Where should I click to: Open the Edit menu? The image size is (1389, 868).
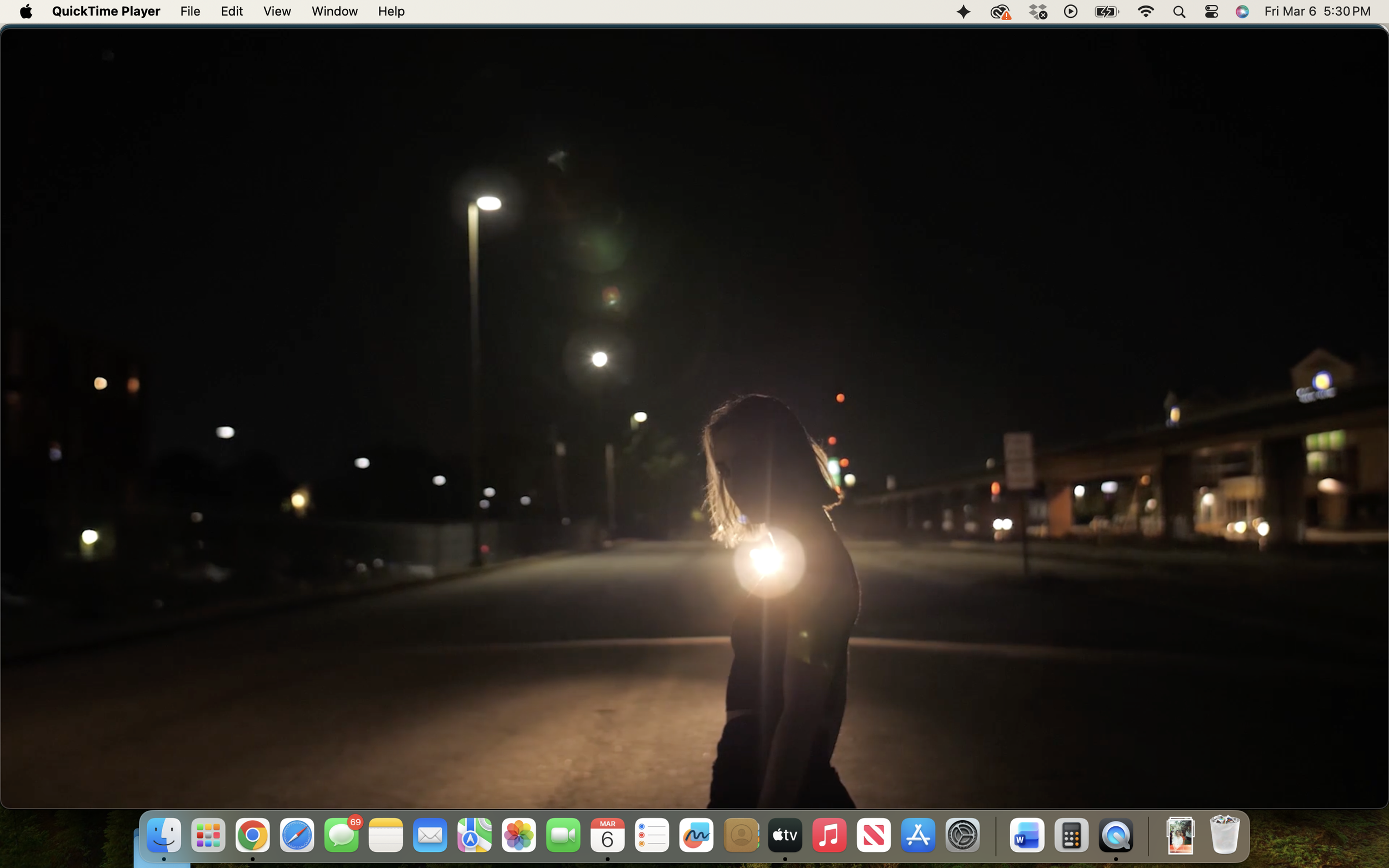click(x=231, y=12)
